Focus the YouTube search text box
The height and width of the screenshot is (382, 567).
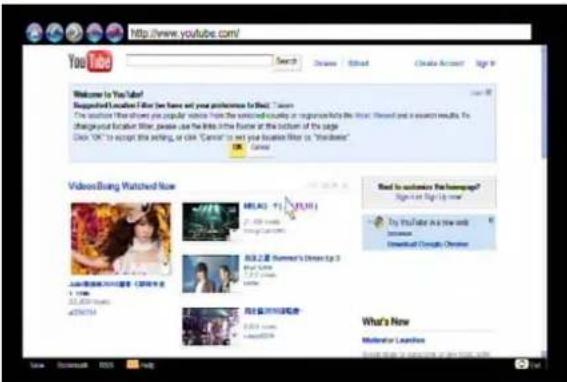coord(200,61)
